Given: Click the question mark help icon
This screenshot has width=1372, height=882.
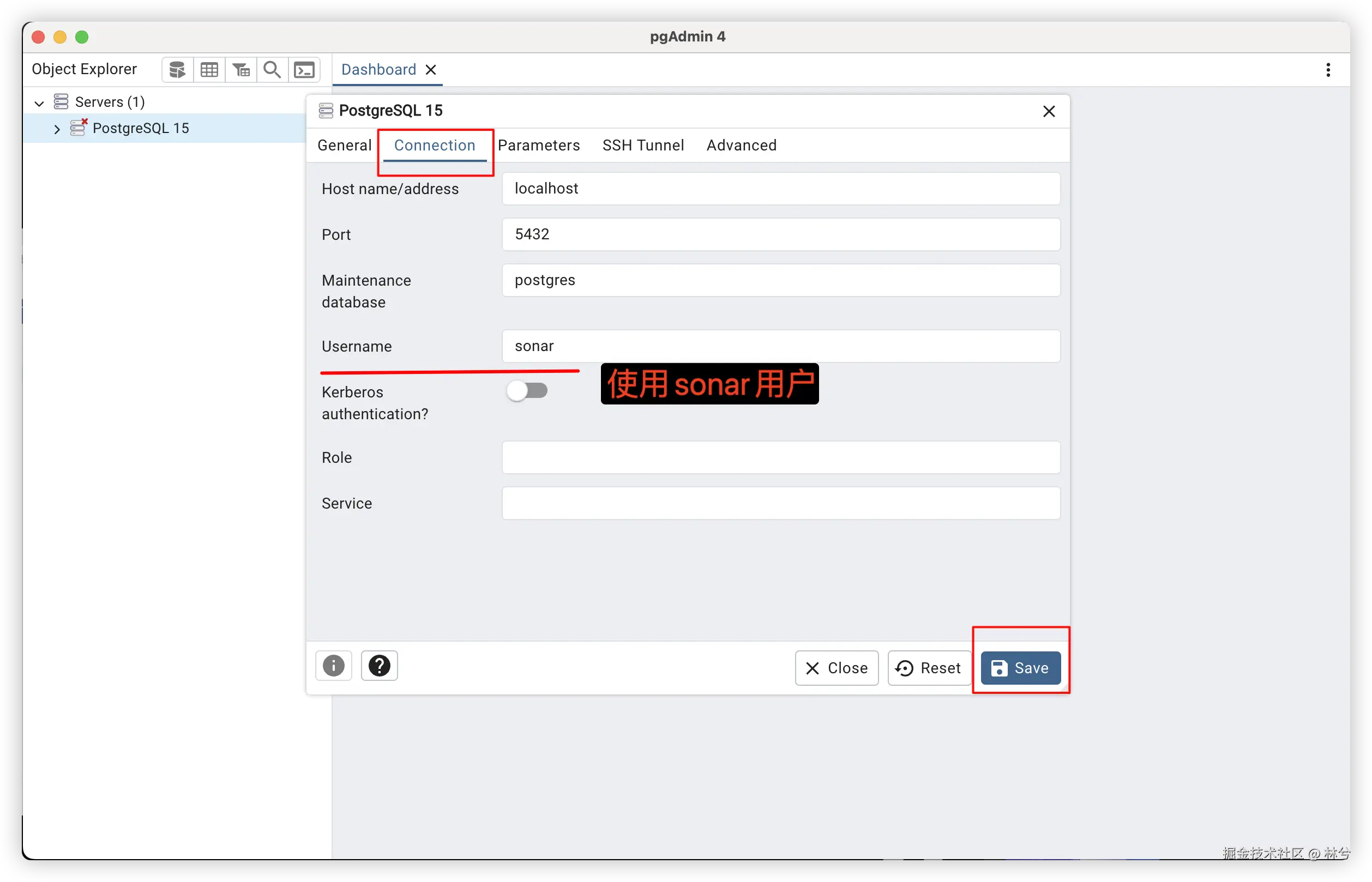Looking at the screenshot, I should coord(379,666).
